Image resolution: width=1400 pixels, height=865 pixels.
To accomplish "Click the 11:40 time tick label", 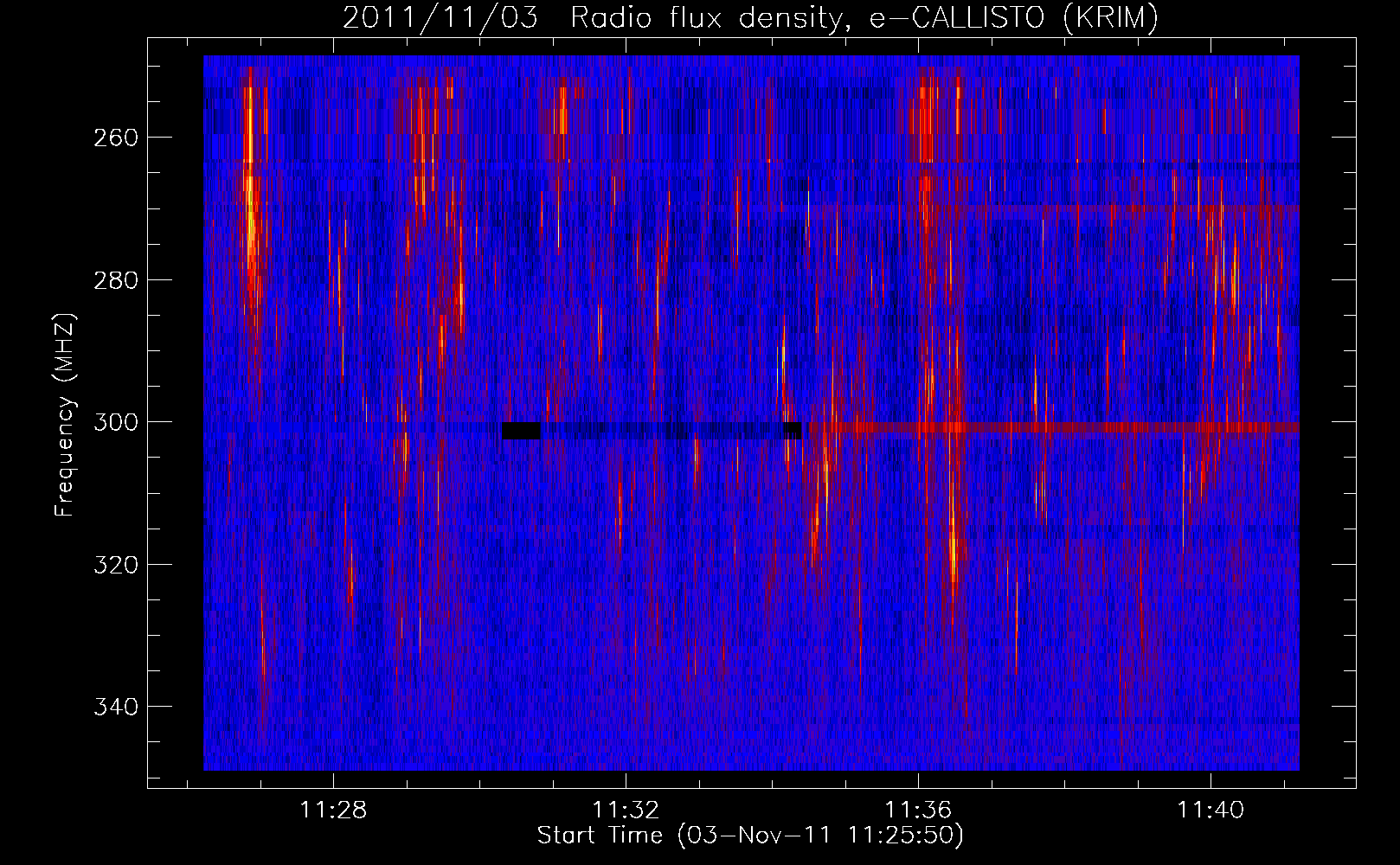I will (1211, 810).
